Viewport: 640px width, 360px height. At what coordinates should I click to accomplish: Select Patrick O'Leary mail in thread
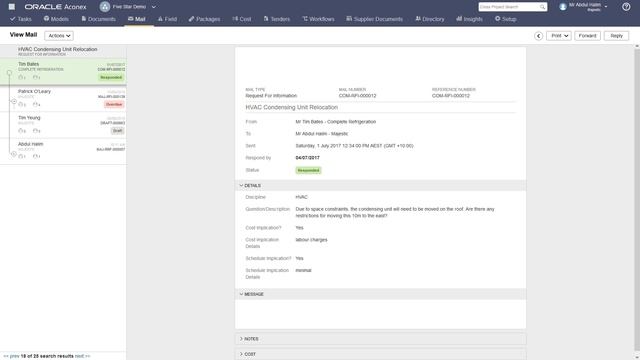63,98
